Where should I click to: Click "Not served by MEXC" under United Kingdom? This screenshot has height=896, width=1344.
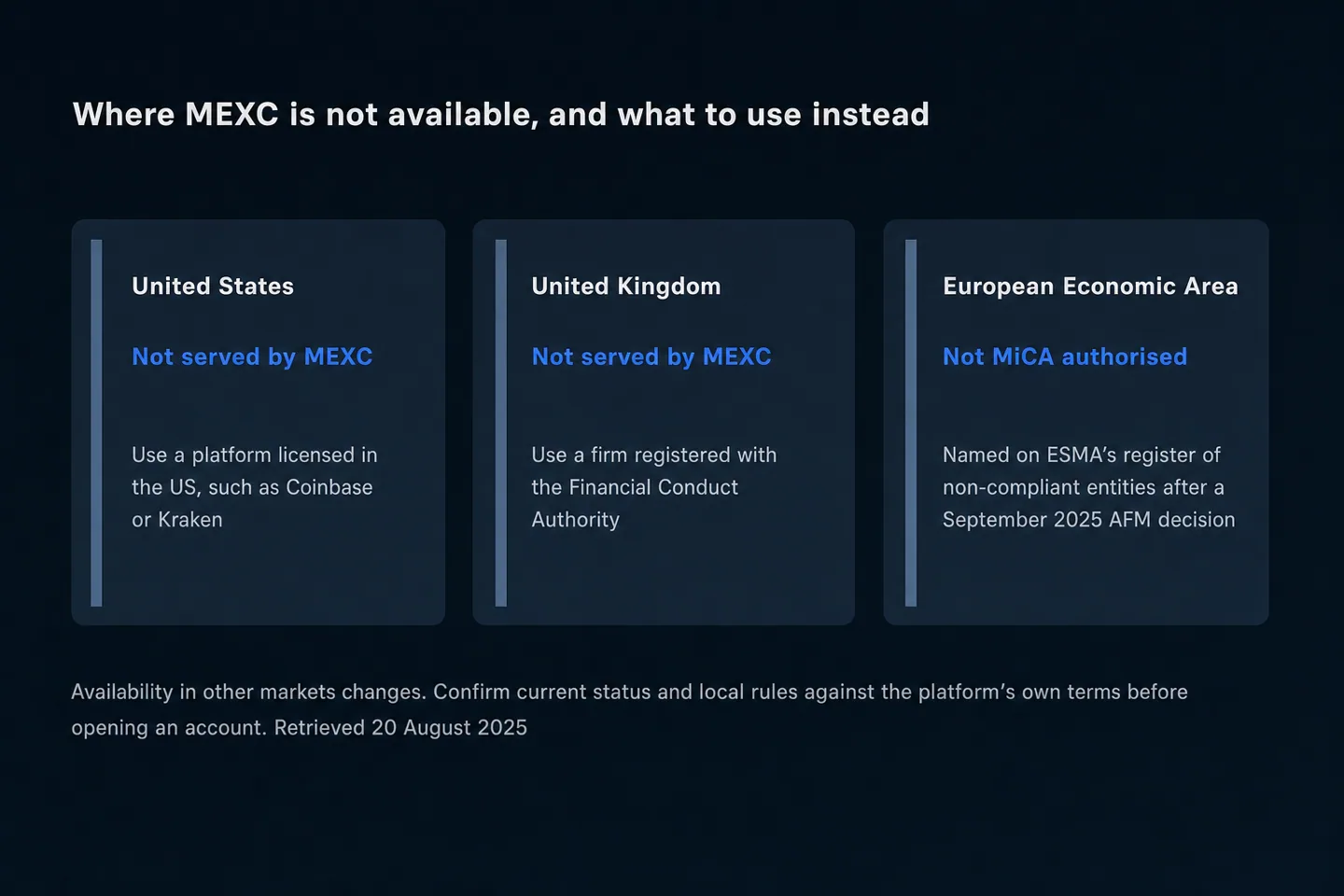651,357
